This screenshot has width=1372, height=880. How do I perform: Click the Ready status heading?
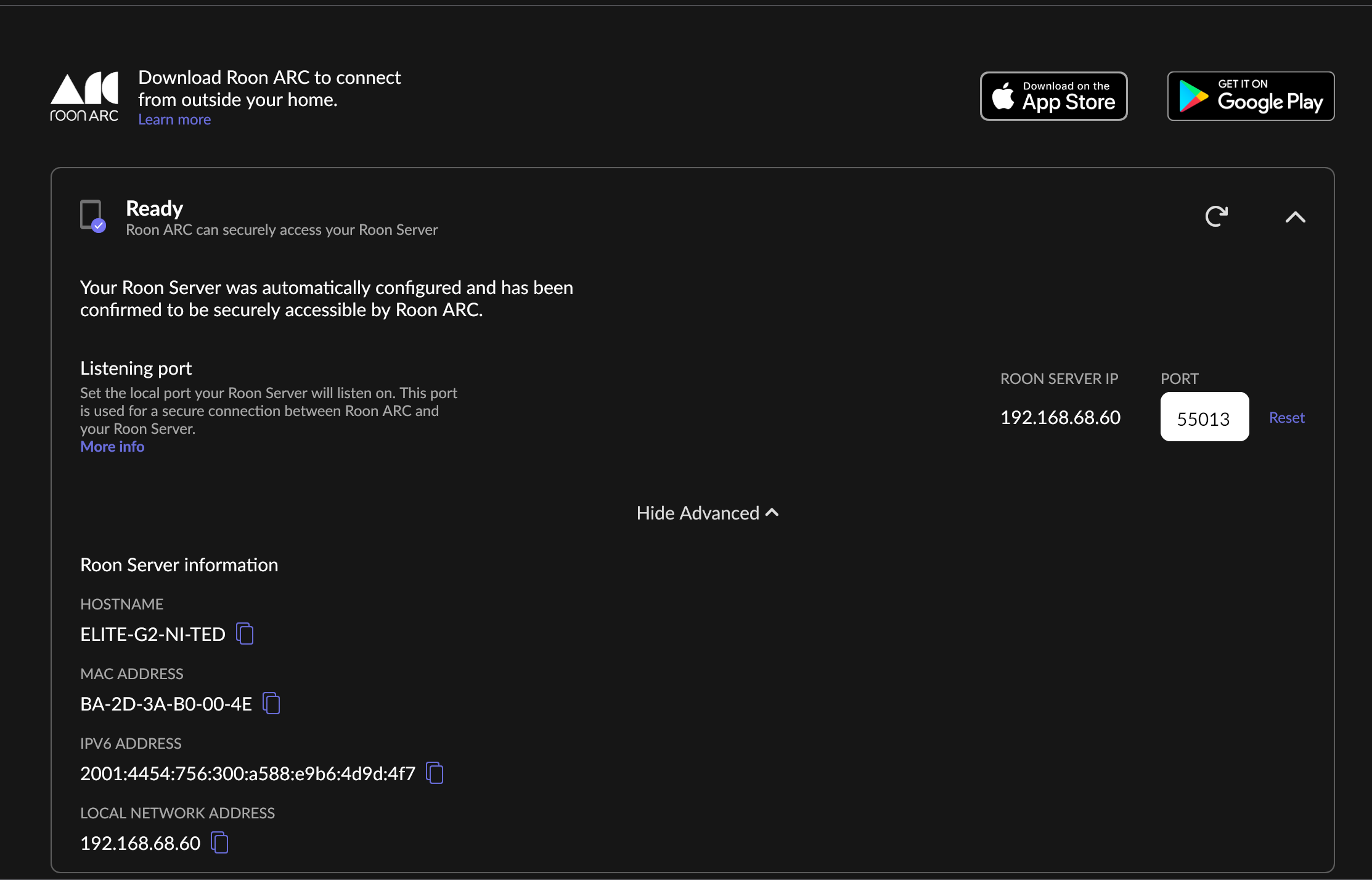[154, 208]
